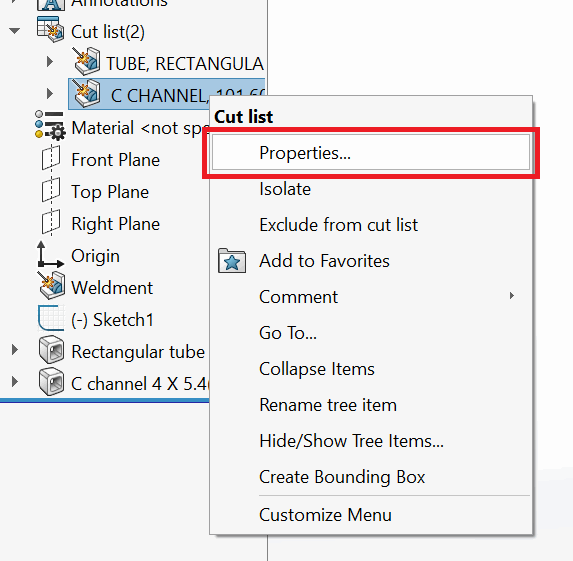Select Create Bounding Box
Viewport: 573px width, 561px height.
pos(342,477)
